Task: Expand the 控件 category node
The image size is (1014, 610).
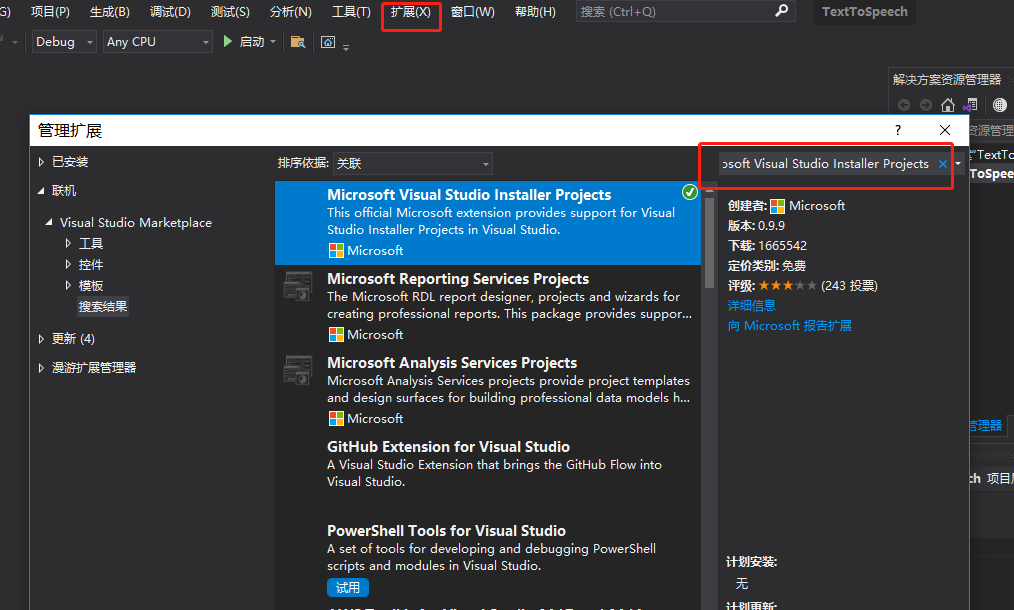Action: (68, 264)
